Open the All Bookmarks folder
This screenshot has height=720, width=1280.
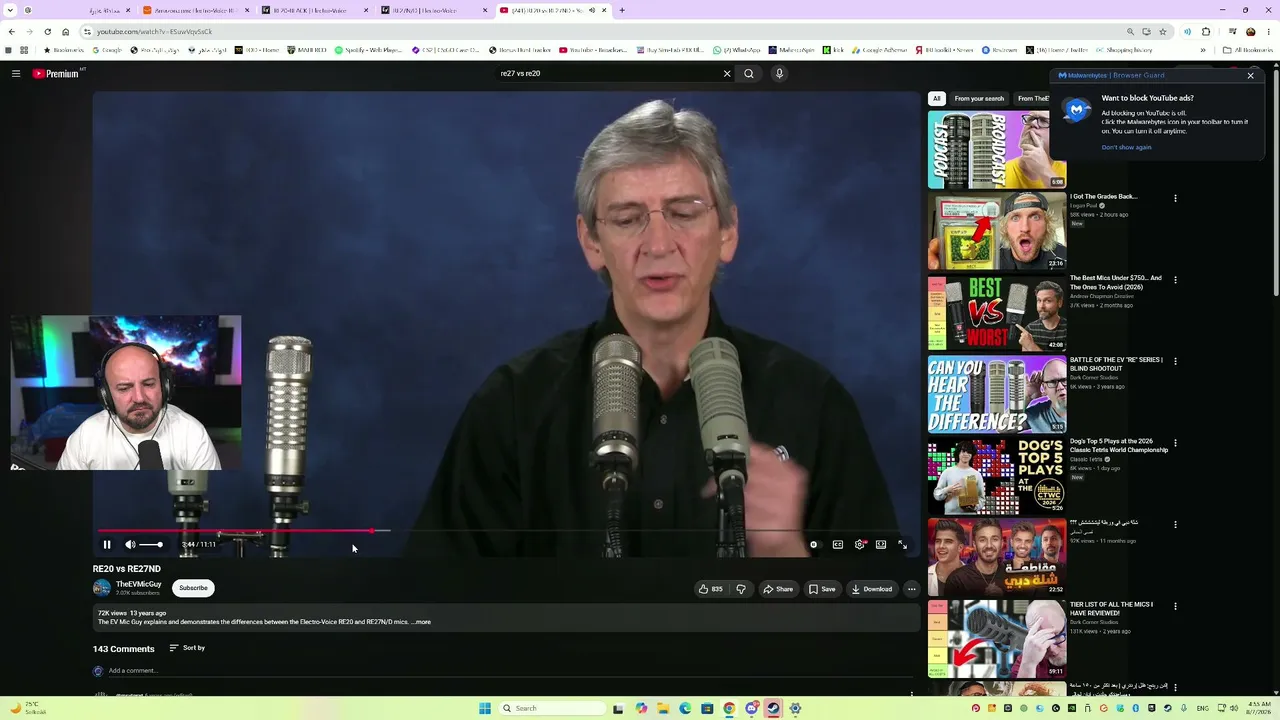(1248, 50)
